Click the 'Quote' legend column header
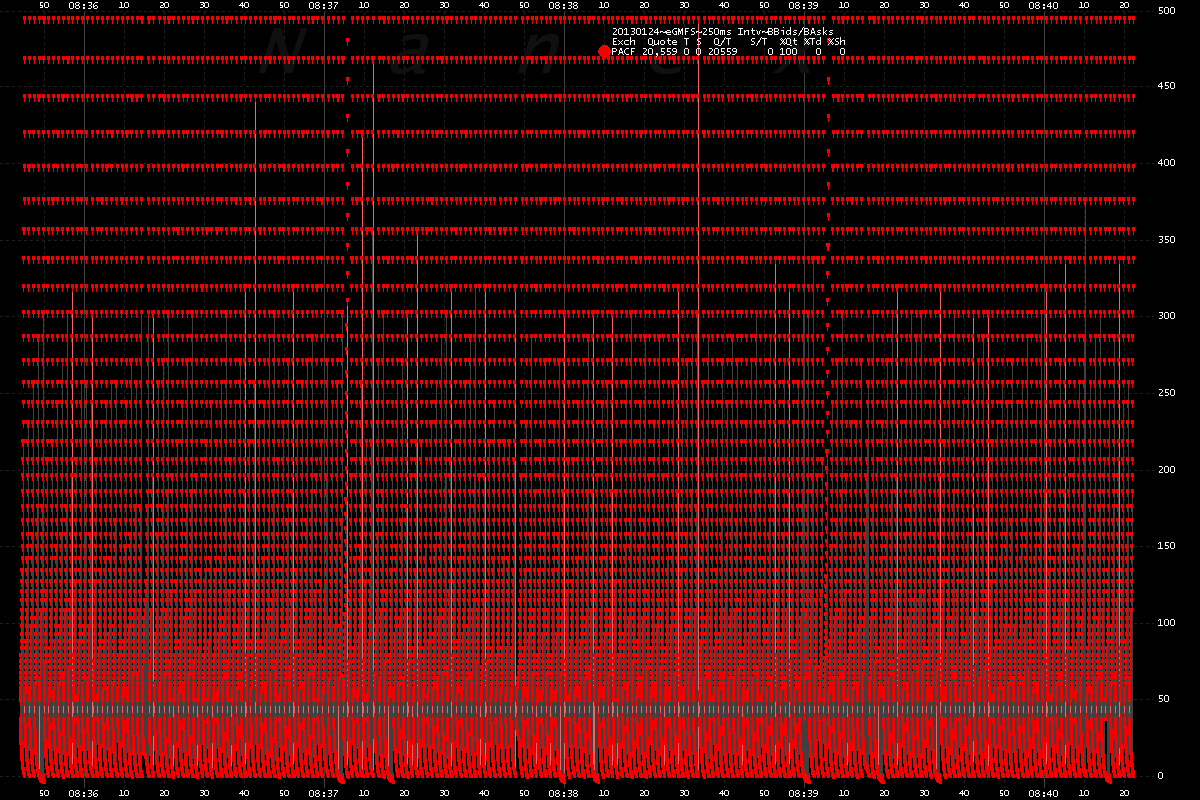 [662, 42]
